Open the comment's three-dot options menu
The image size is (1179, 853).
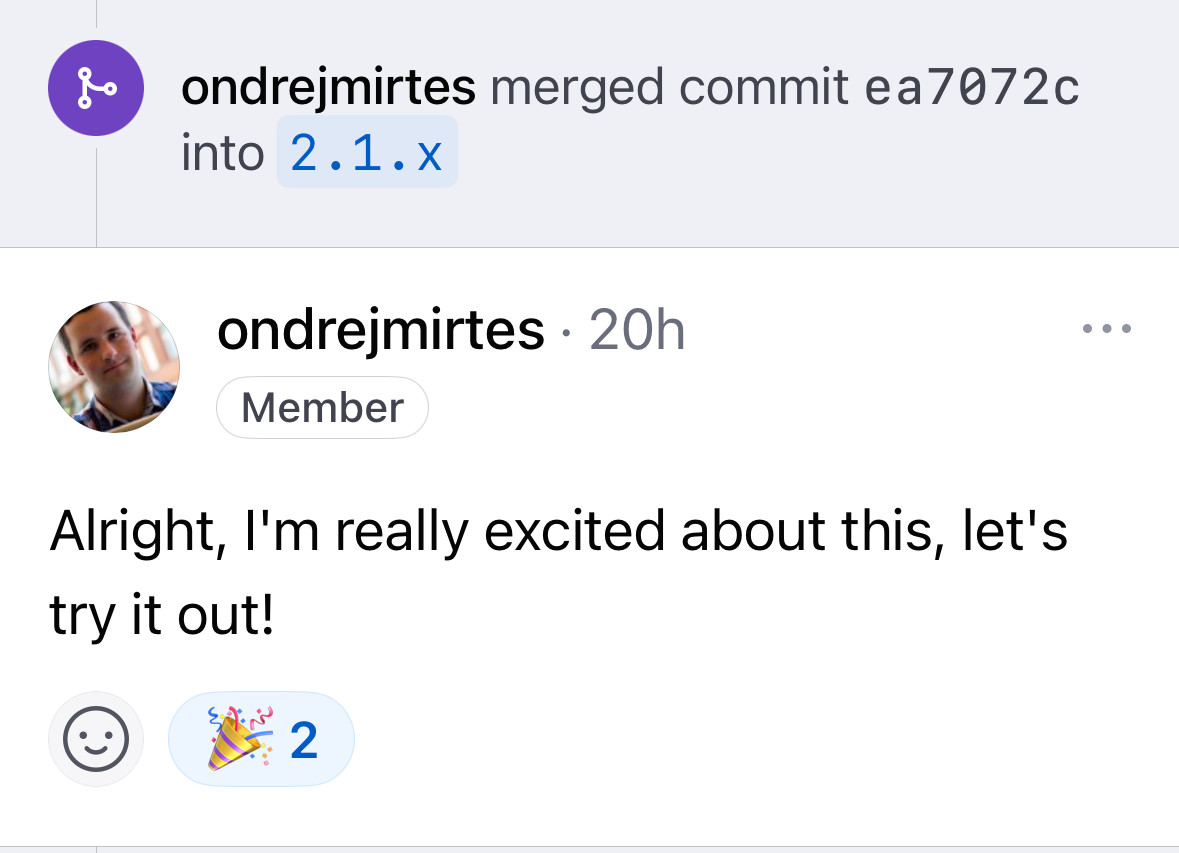click(1107, 329)
